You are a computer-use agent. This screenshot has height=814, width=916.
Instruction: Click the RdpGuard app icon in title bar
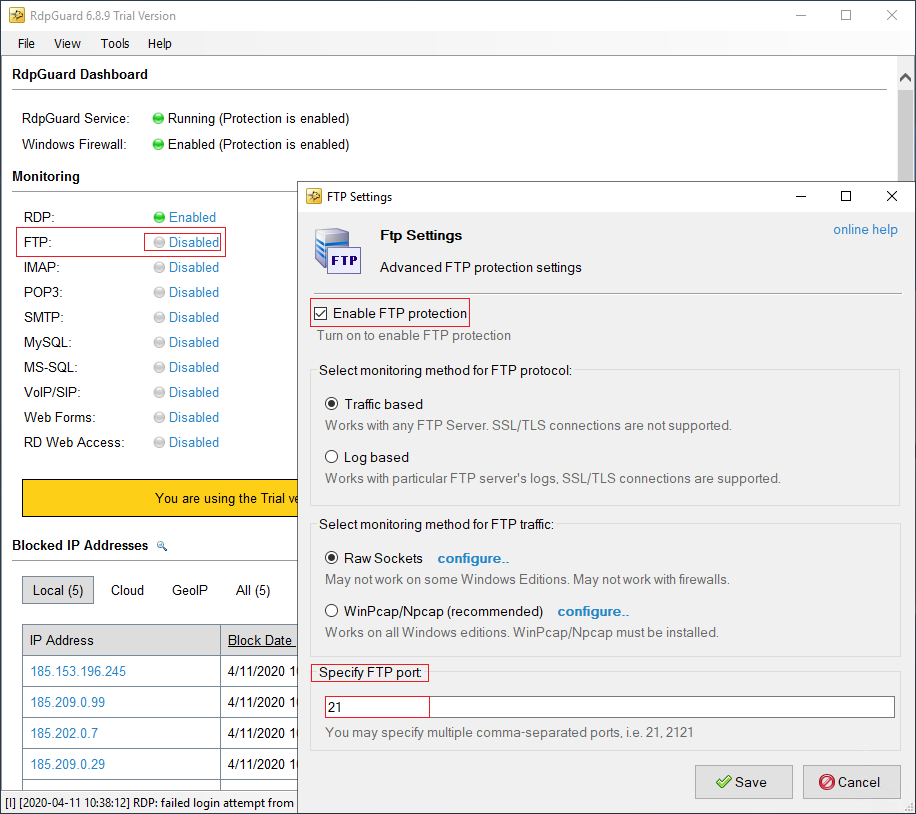pyautogui.click(x=16, y=15)
